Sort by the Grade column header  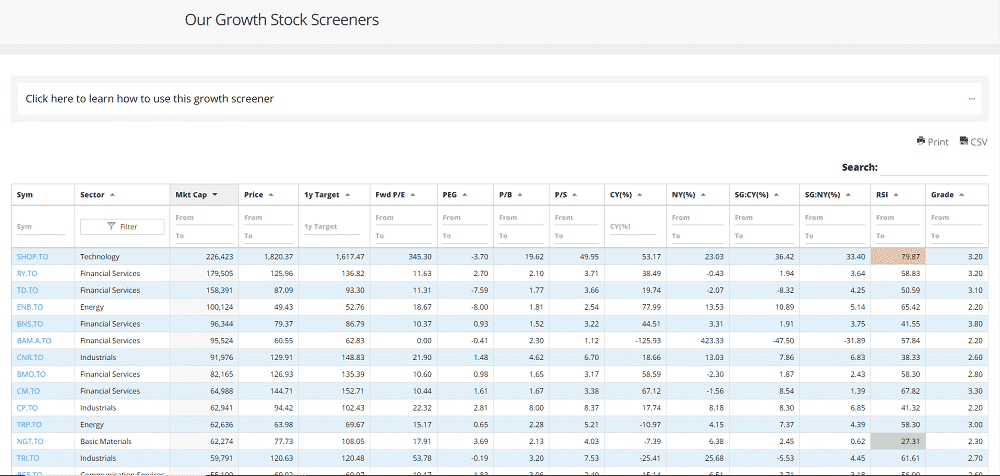(946, 195)
